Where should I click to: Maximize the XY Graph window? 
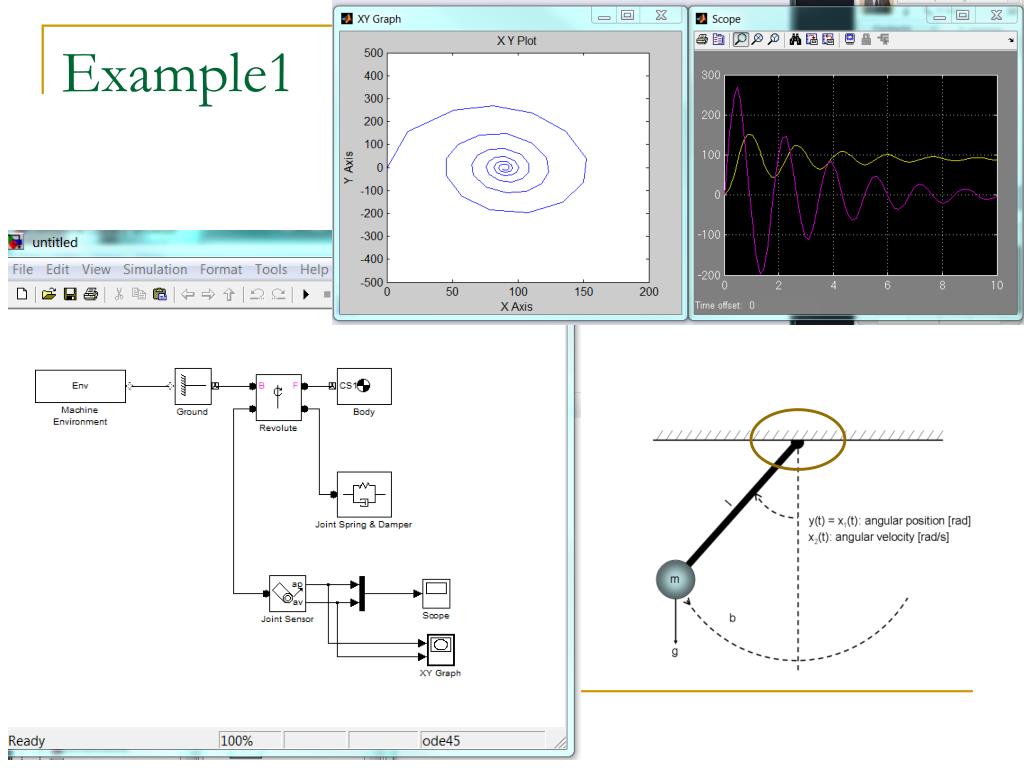tap(628, 16)
